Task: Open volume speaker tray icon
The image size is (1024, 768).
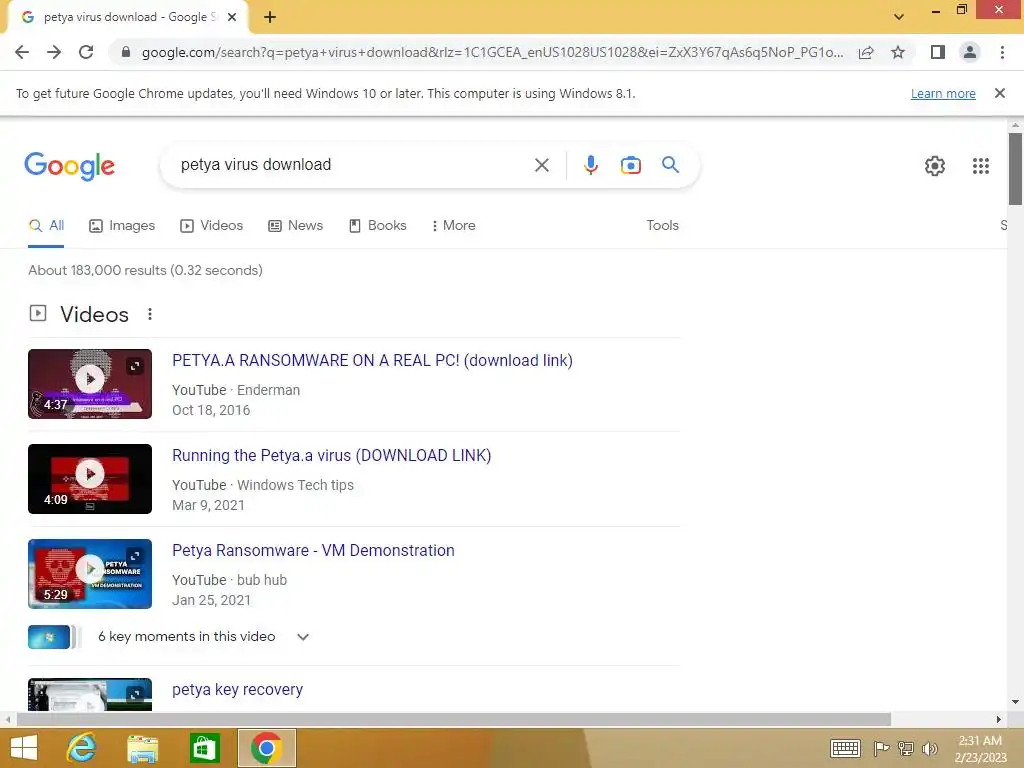Action: (929, 748)
